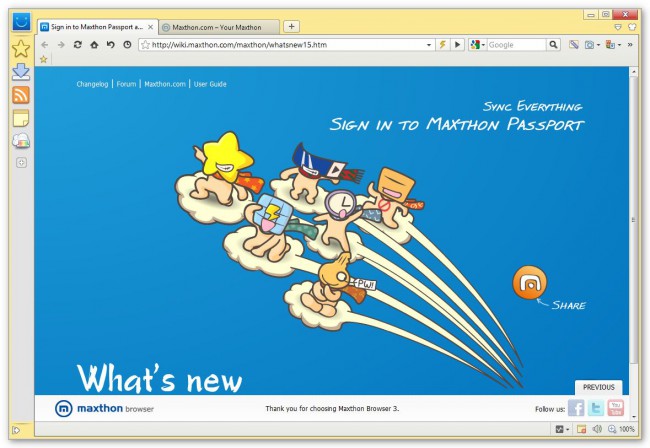The image size is (650, 448).
Task: Click the Sign in to Maxthon Passport heading
Action: [457, 124]
